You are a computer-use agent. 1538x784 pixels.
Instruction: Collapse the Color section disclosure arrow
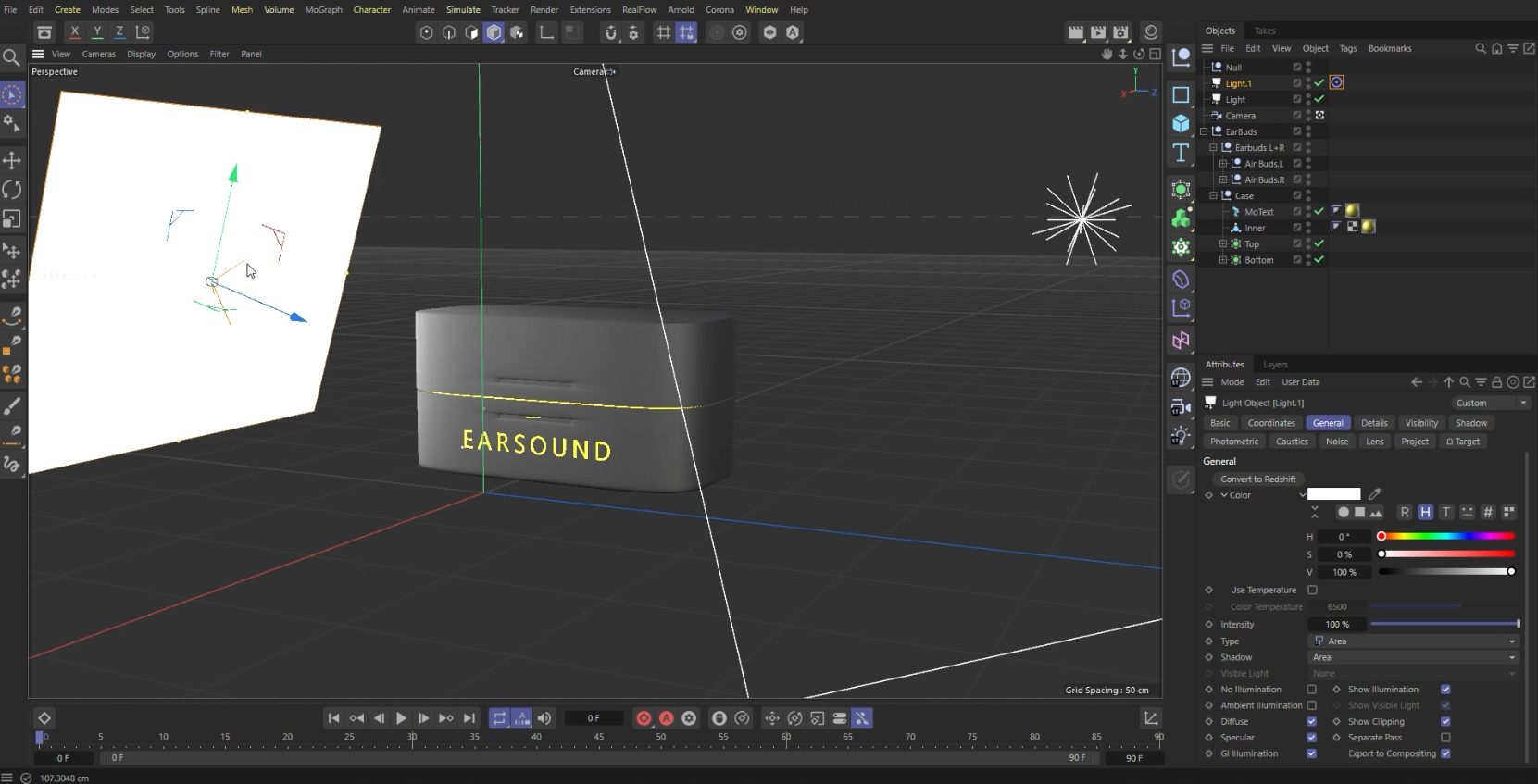1224,495
